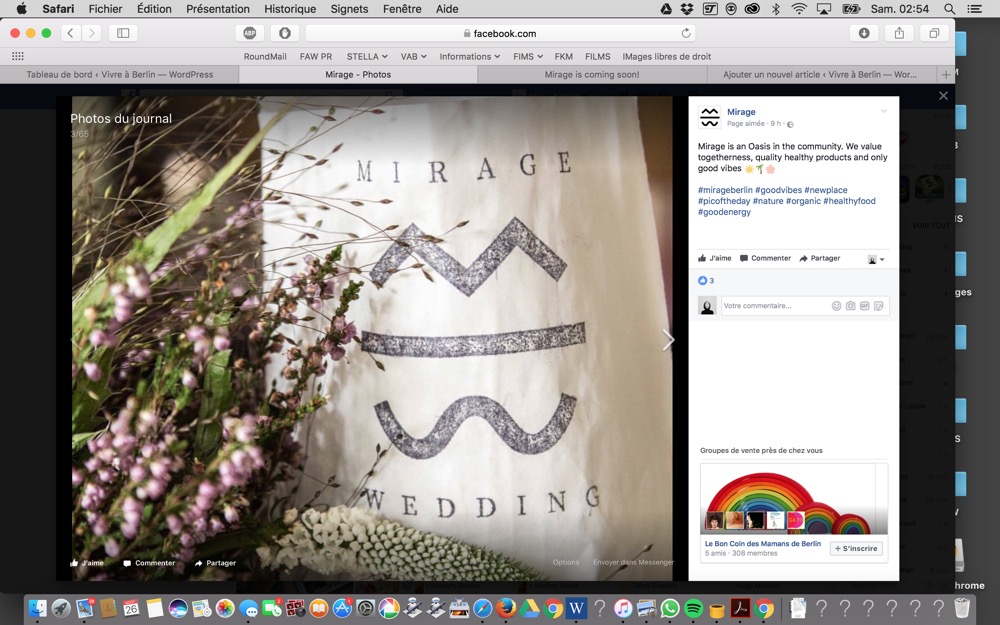Image resolution: width=1000 pixels, height=625 pixels.
Task: Open the VAB bookmarks folder
Action: tap(413, 57)
